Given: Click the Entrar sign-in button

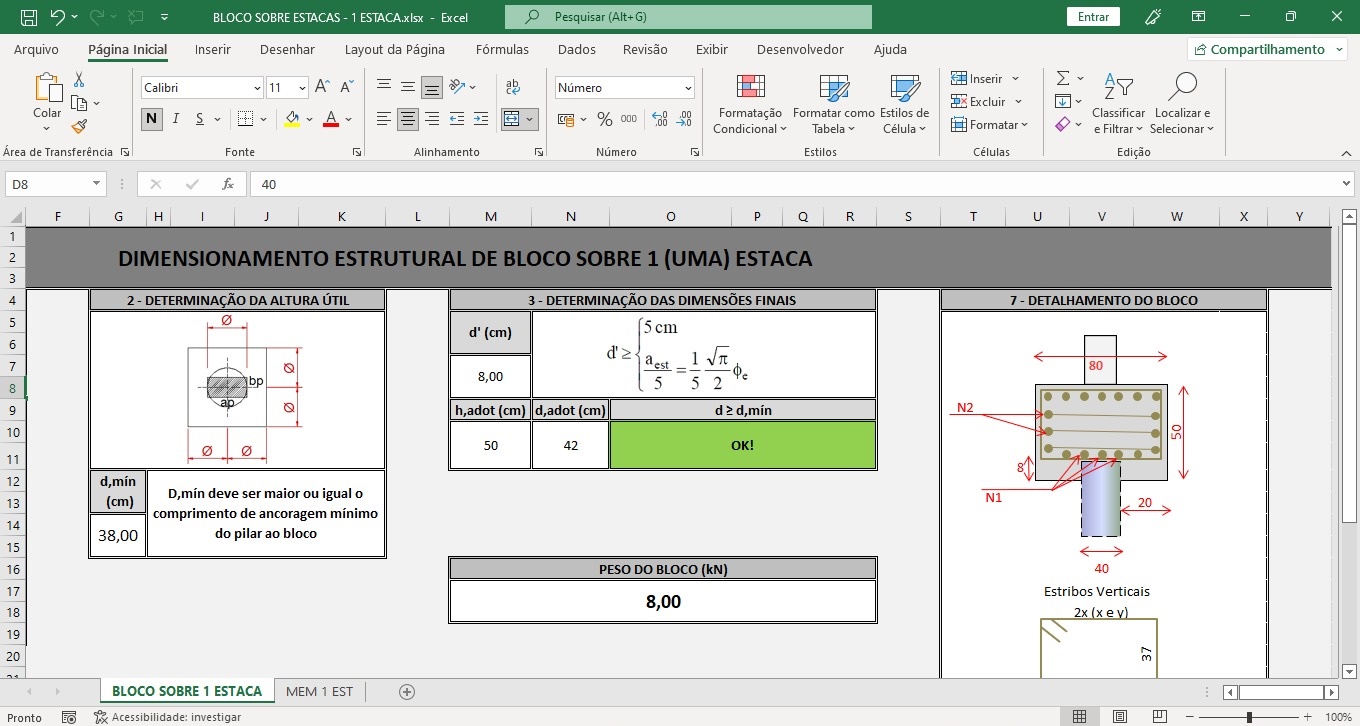Looking at the screenshot, I should [x=1093, y=17].
